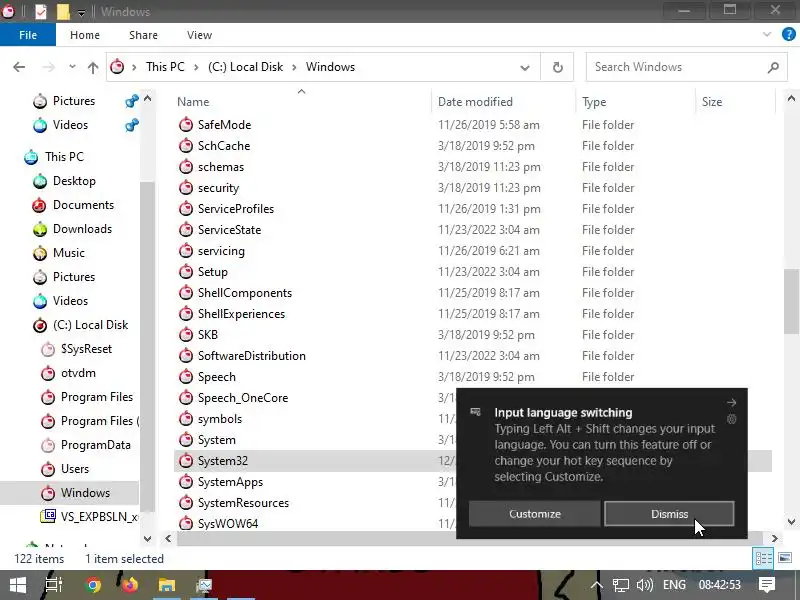800x600 pixels.
Task: Open Desktop in the navigation pane
Action: [74, 181]
